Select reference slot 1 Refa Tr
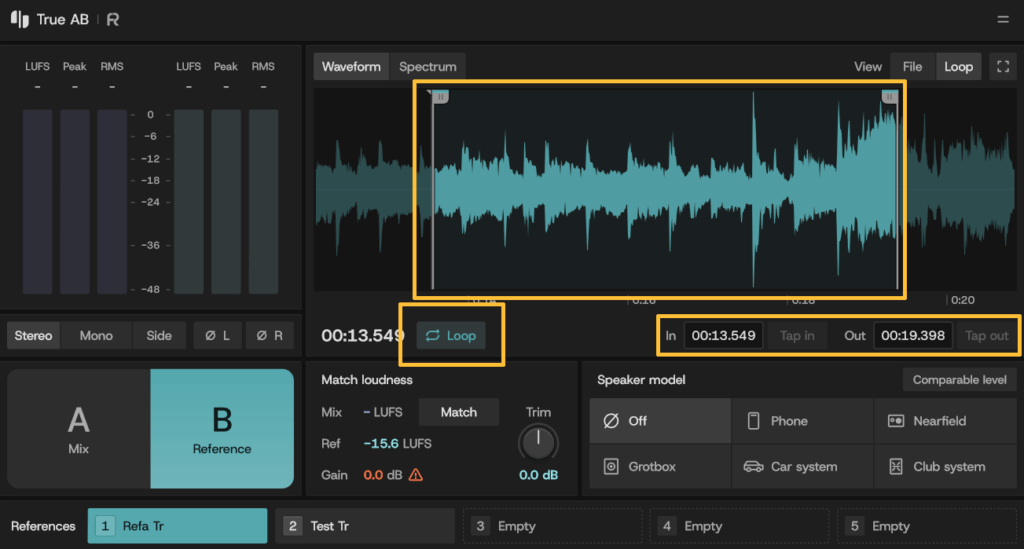1024x549 pixels. (x=178, y=526)
